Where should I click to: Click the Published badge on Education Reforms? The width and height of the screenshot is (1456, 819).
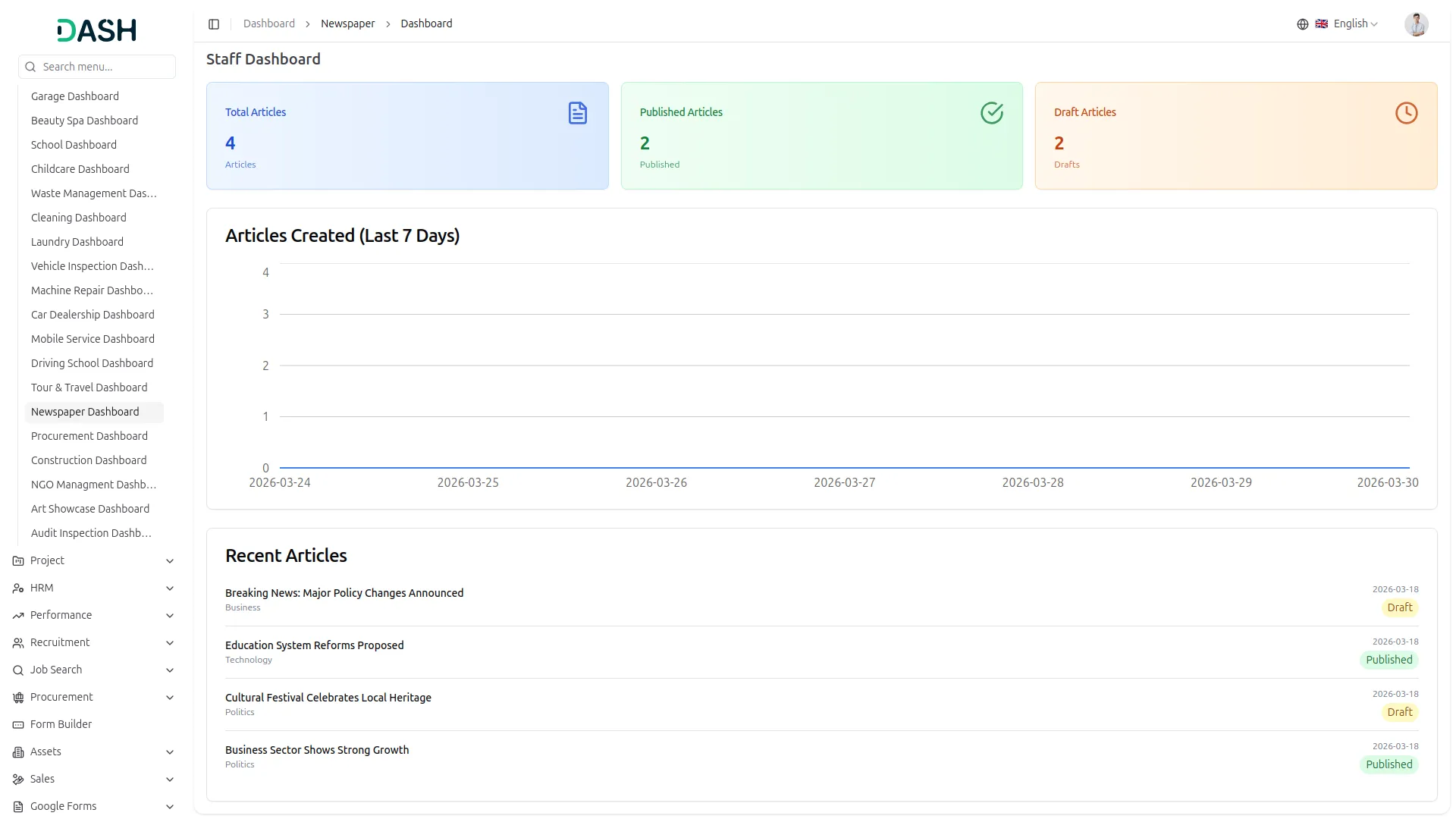(1389, 660)
